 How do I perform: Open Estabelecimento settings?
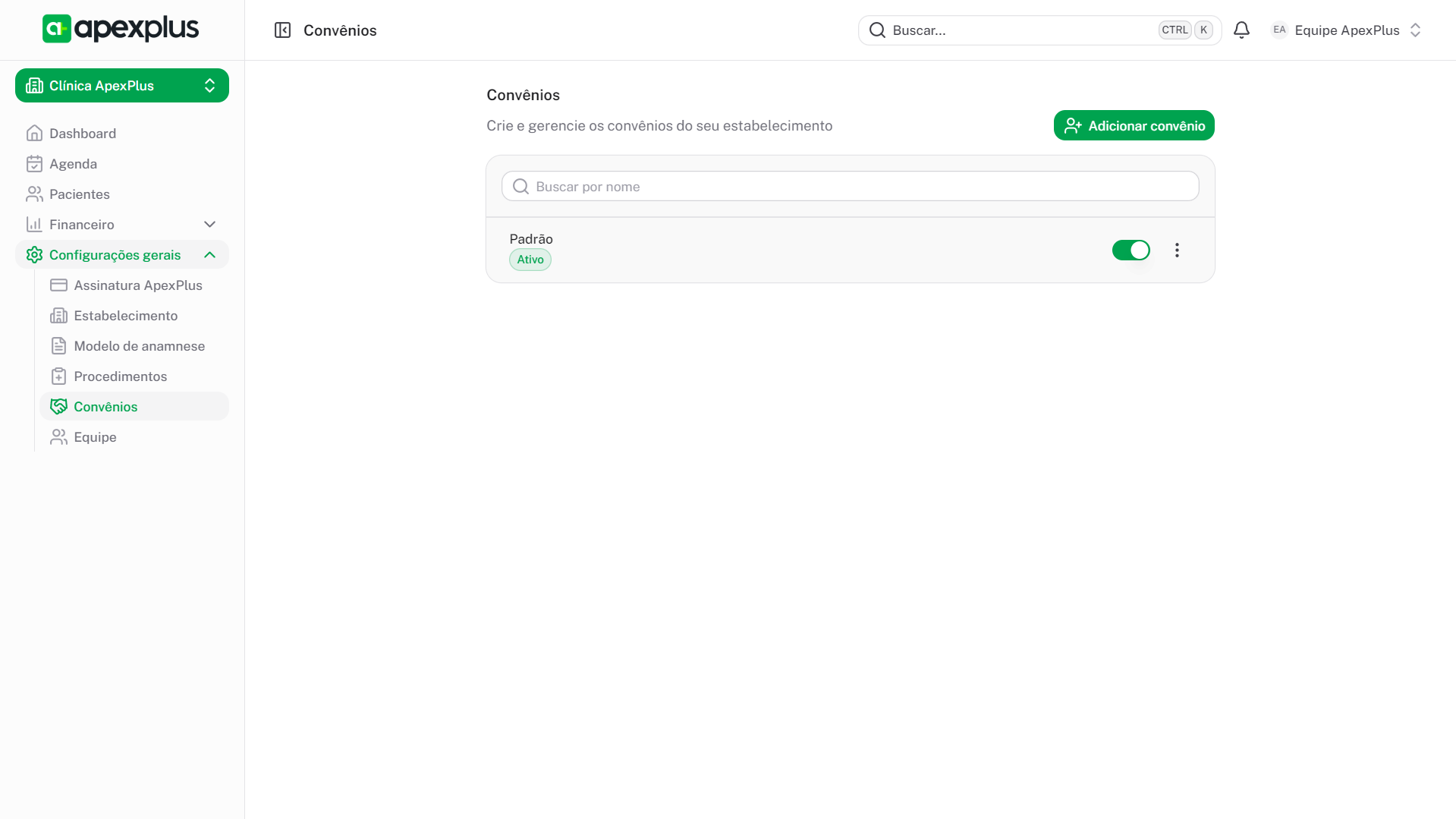(125, 316)
